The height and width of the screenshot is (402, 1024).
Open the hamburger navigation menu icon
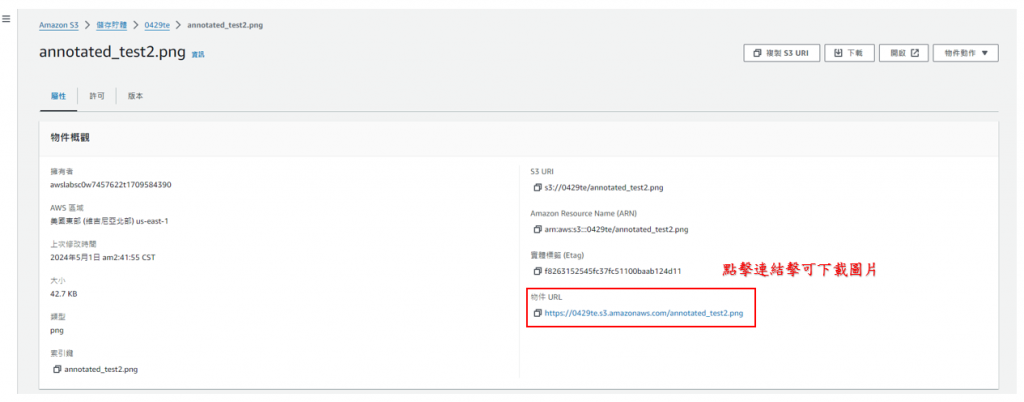[x=6, y=20]
